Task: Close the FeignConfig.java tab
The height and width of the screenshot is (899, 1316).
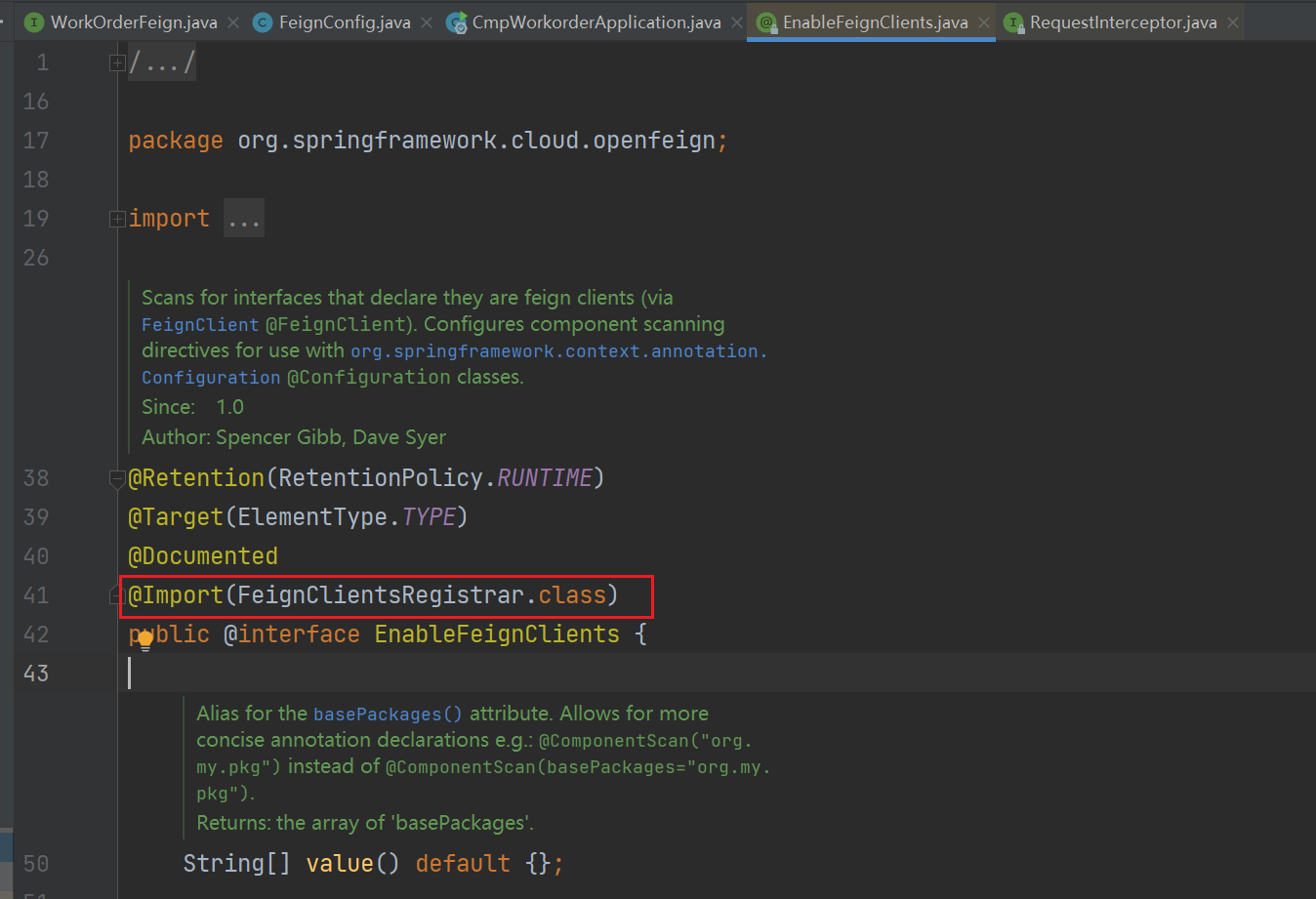Action: point(427,22)
